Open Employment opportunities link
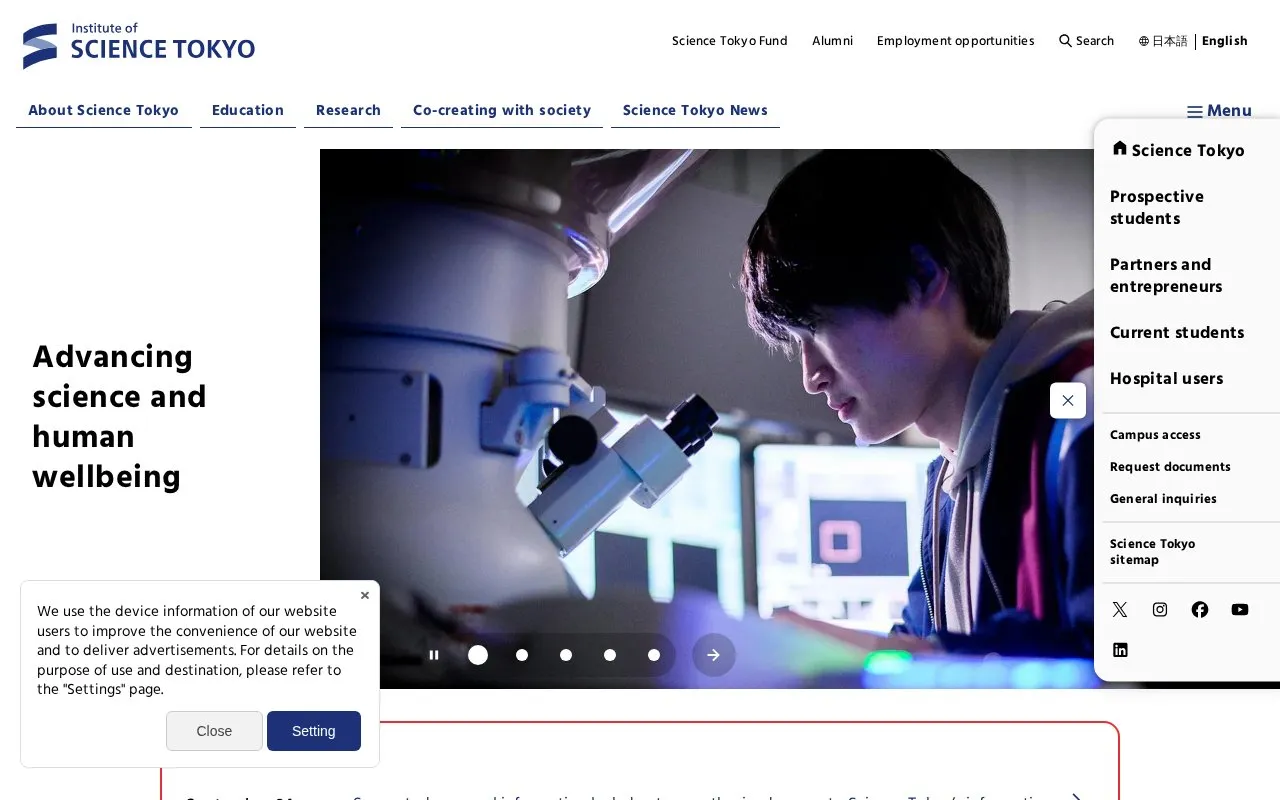Image resolution: width=1280 pixels, height=800 pixels. click(956, 41)
